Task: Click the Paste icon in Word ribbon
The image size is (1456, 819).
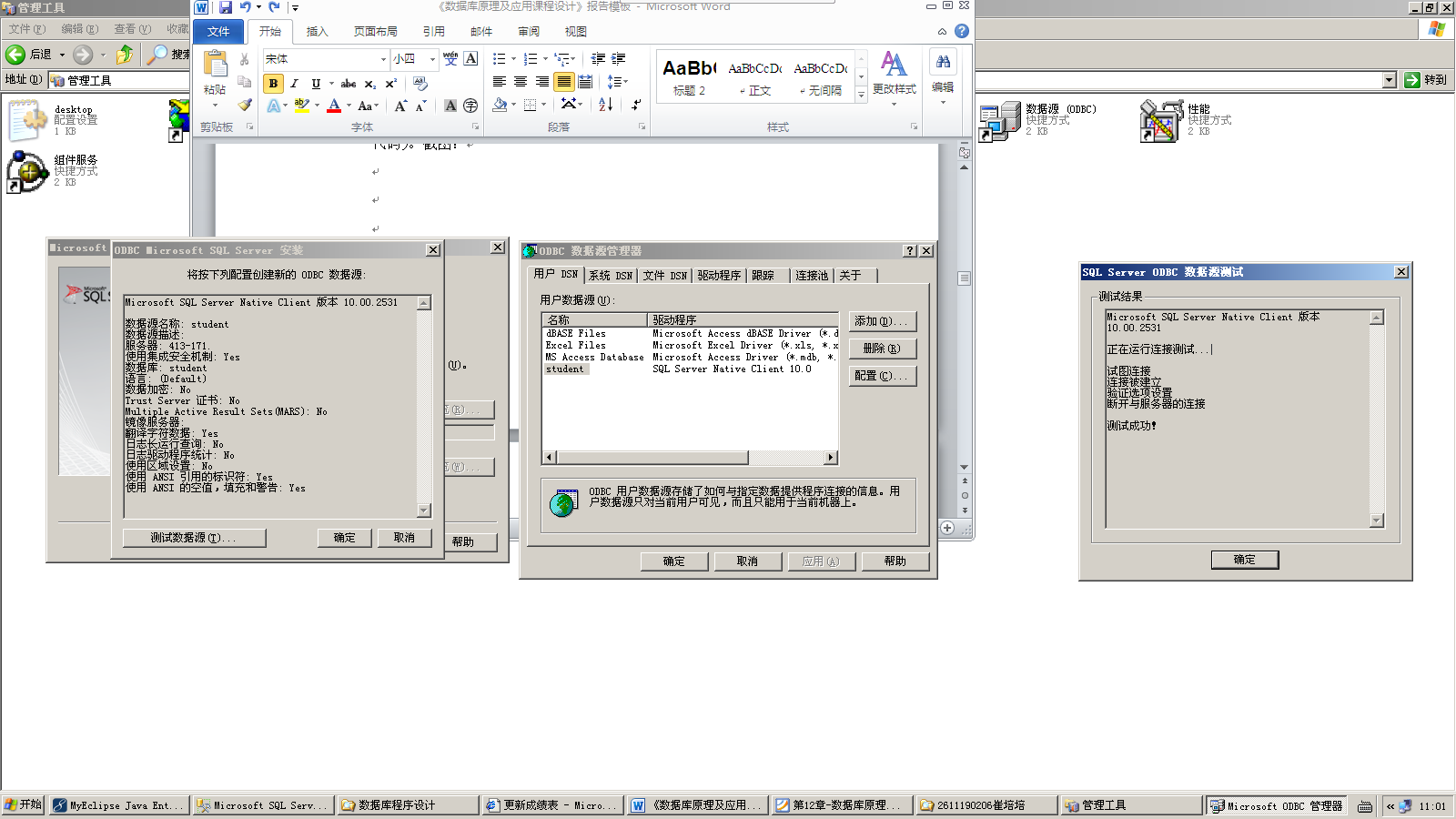Action: tap(216, 64)
